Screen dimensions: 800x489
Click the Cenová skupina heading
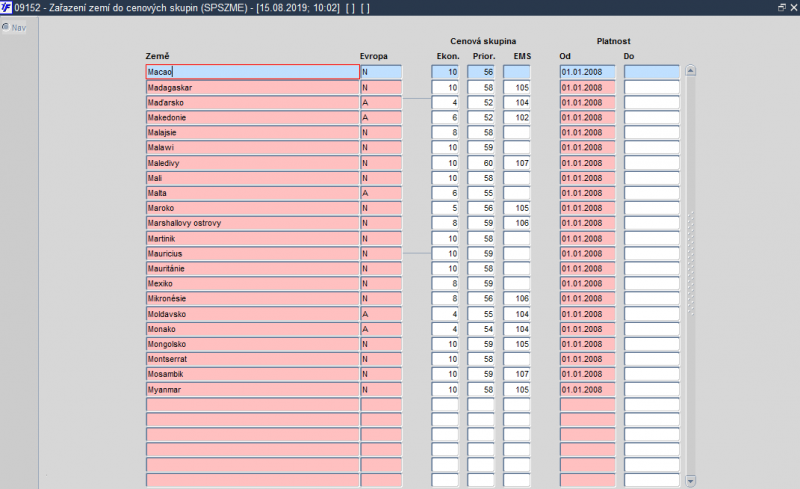tap(483, 41)
